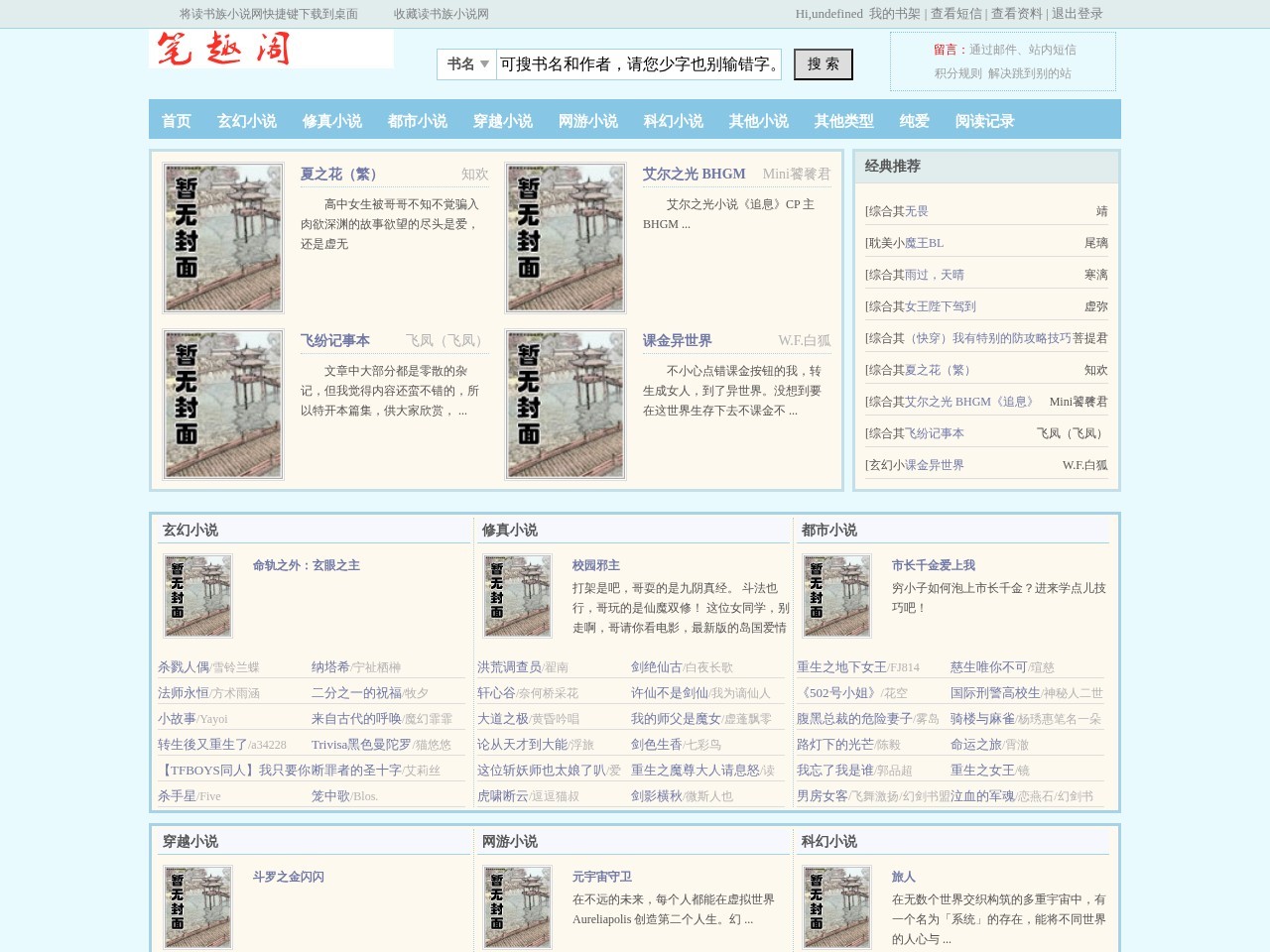This screenshot has height=952, width=1270.
Task: Open 课金异世界 by W.F.白狐
Action: point(679,340)
